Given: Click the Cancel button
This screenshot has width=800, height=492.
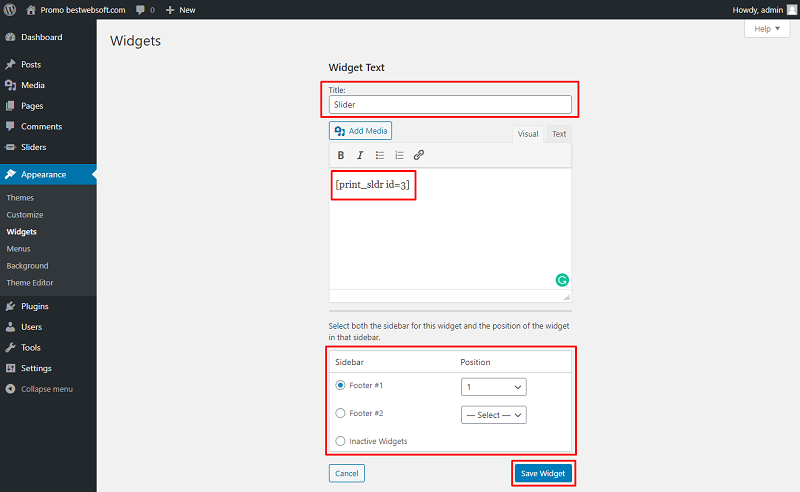Looking at the screenshot, I should point(346,473).
